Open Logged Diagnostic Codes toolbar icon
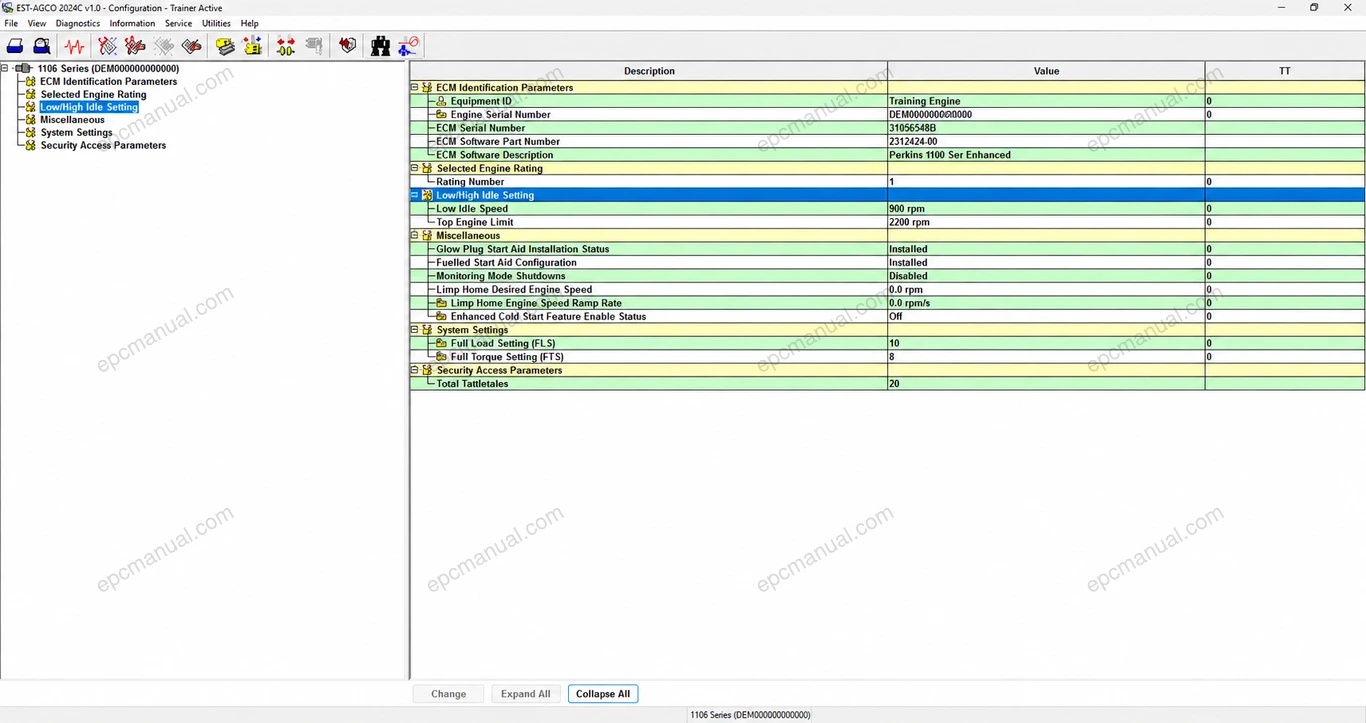Screen dimensions: 1366x723 [x=135, y=46]
